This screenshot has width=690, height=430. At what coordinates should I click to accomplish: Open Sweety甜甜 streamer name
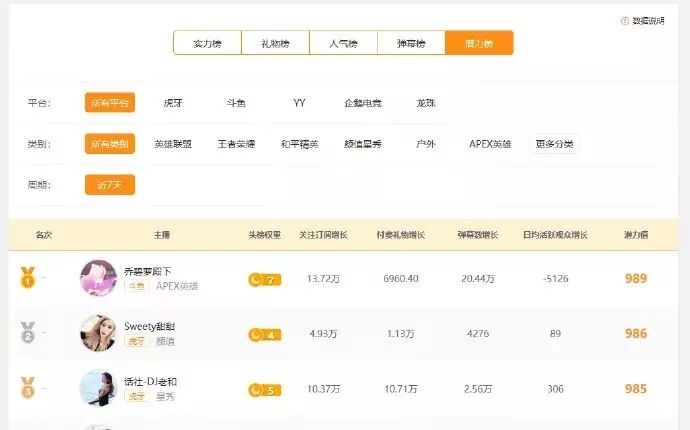click(150, 327)
